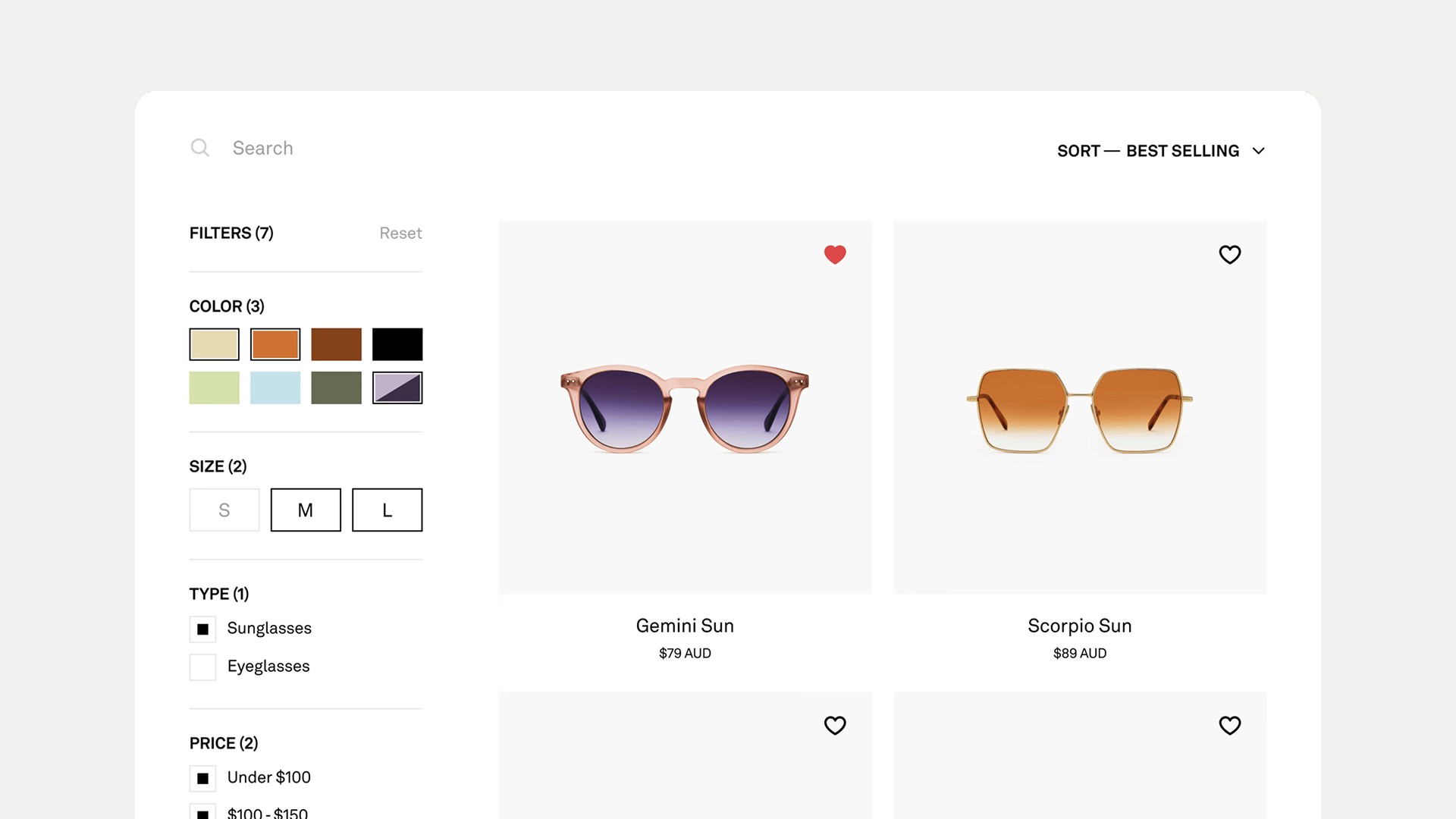Favorite Scorpio Sun with its heart icon

[1230, 255]
